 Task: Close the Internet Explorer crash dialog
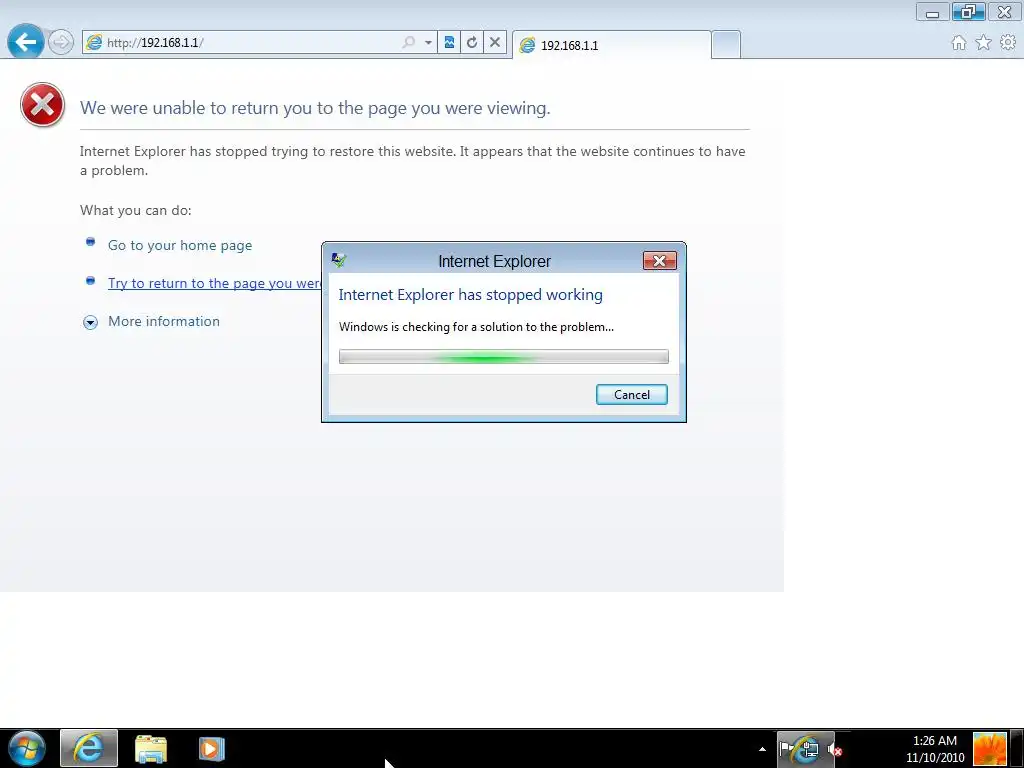click(x=660, y=261)
